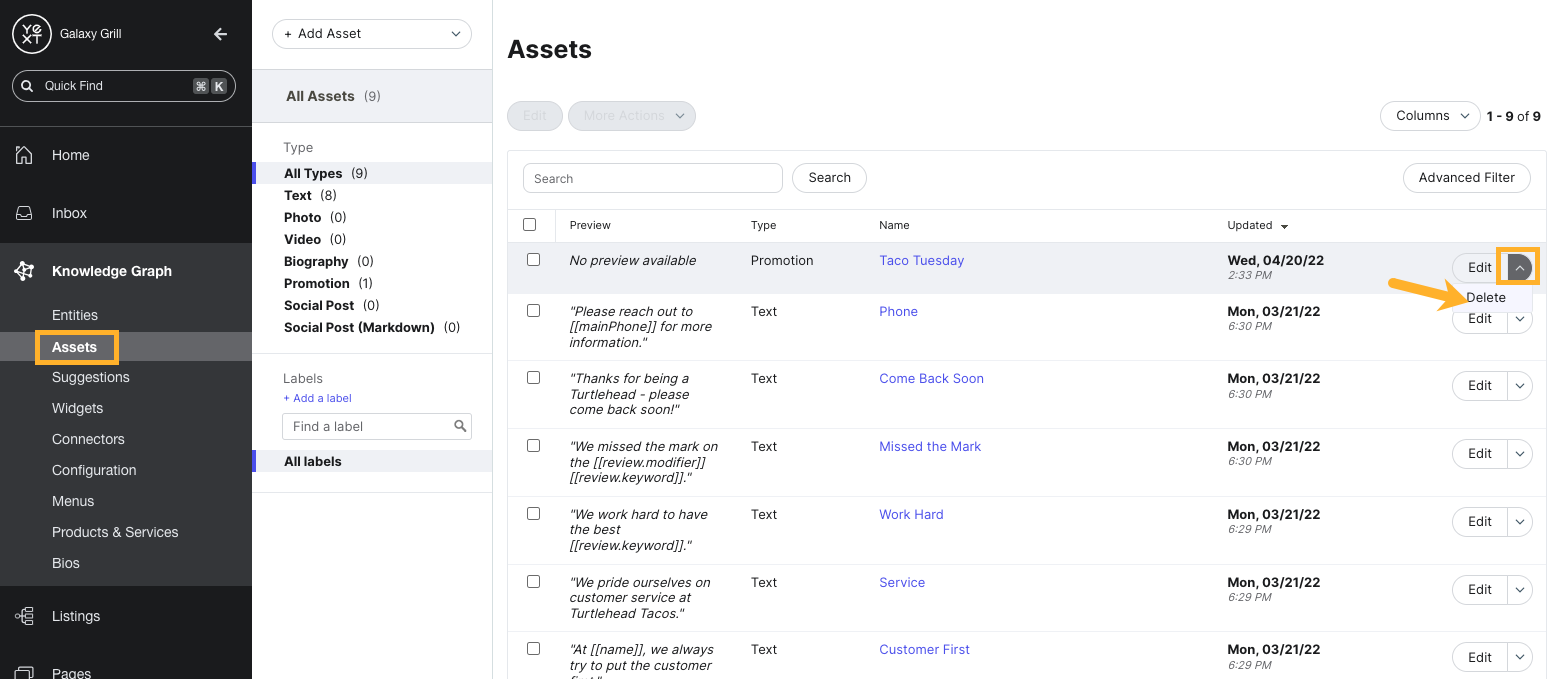Click the Home house icon
The height and width of the screenshot is (679, 1556).
tap(25, 155)
